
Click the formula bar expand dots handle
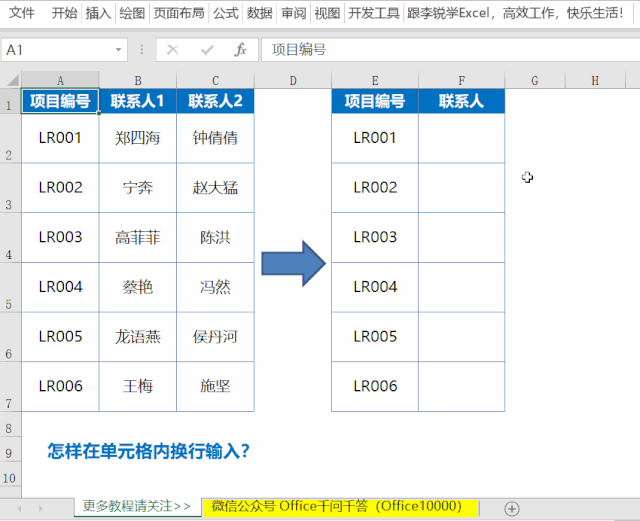tap(142, 50)
